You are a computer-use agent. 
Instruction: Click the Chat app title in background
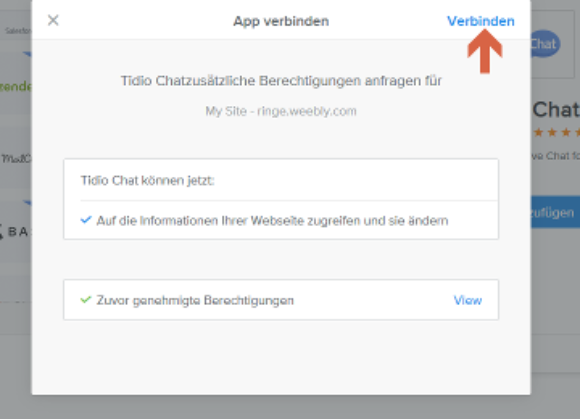click(556, 110)
